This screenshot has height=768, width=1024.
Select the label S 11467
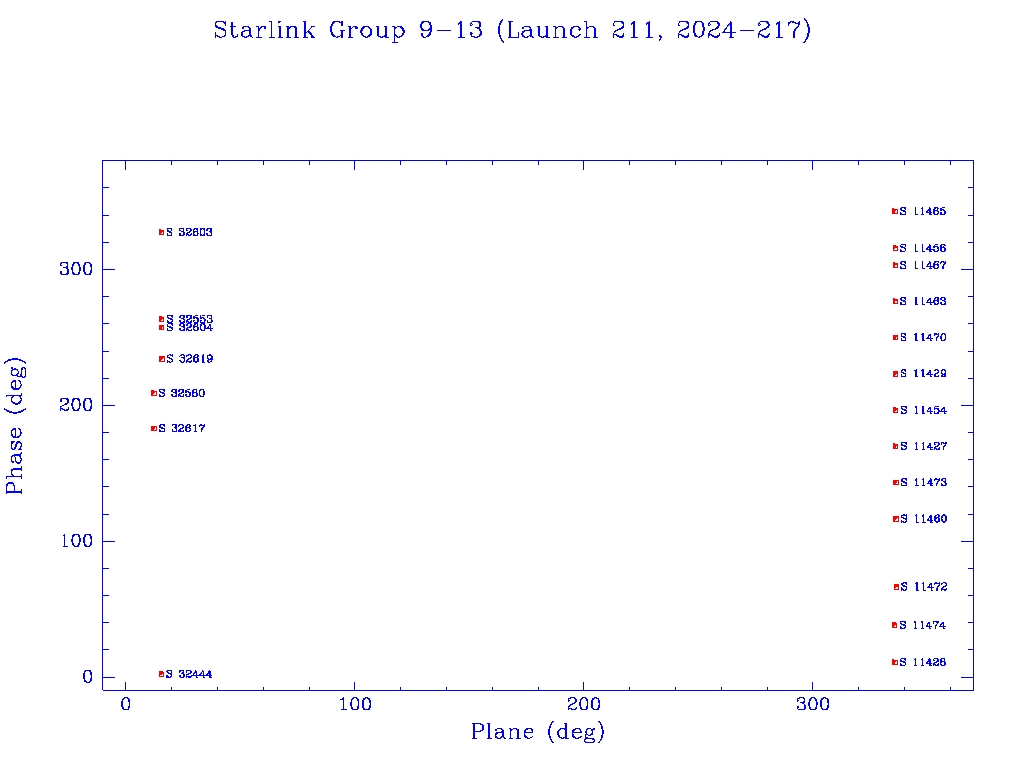tap(923, 265)
